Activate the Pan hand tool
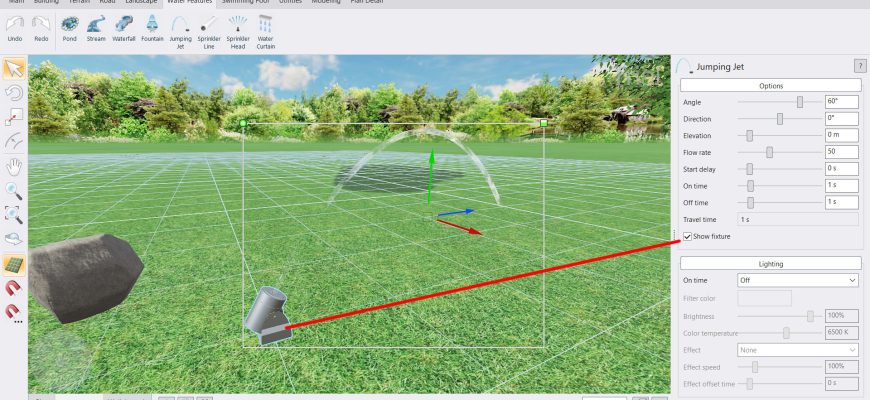Image resolution: width=870 pixels, height=400 pixels. click(14, 165)
